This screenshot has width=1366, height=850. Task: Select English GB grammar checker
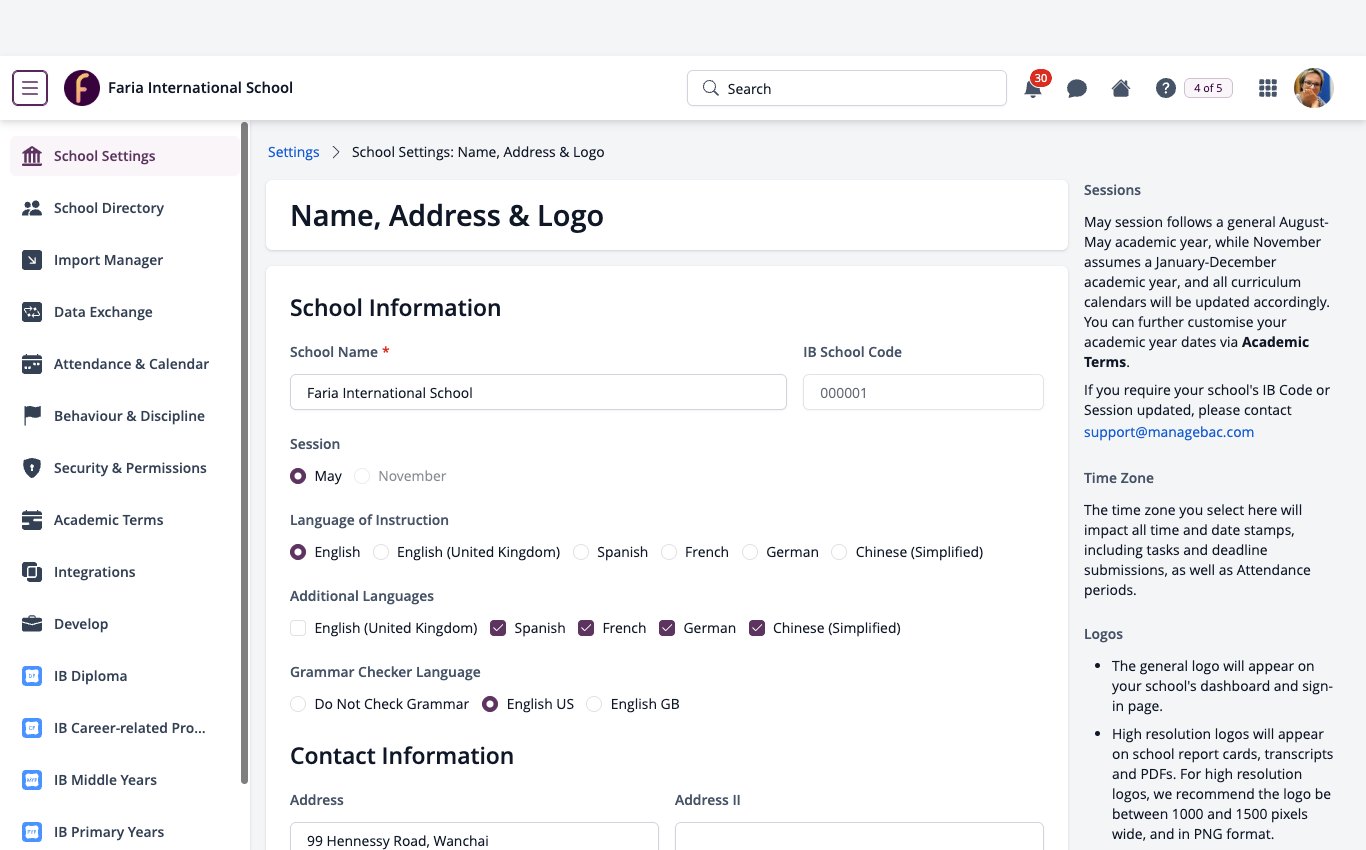[x=594, y=704]
